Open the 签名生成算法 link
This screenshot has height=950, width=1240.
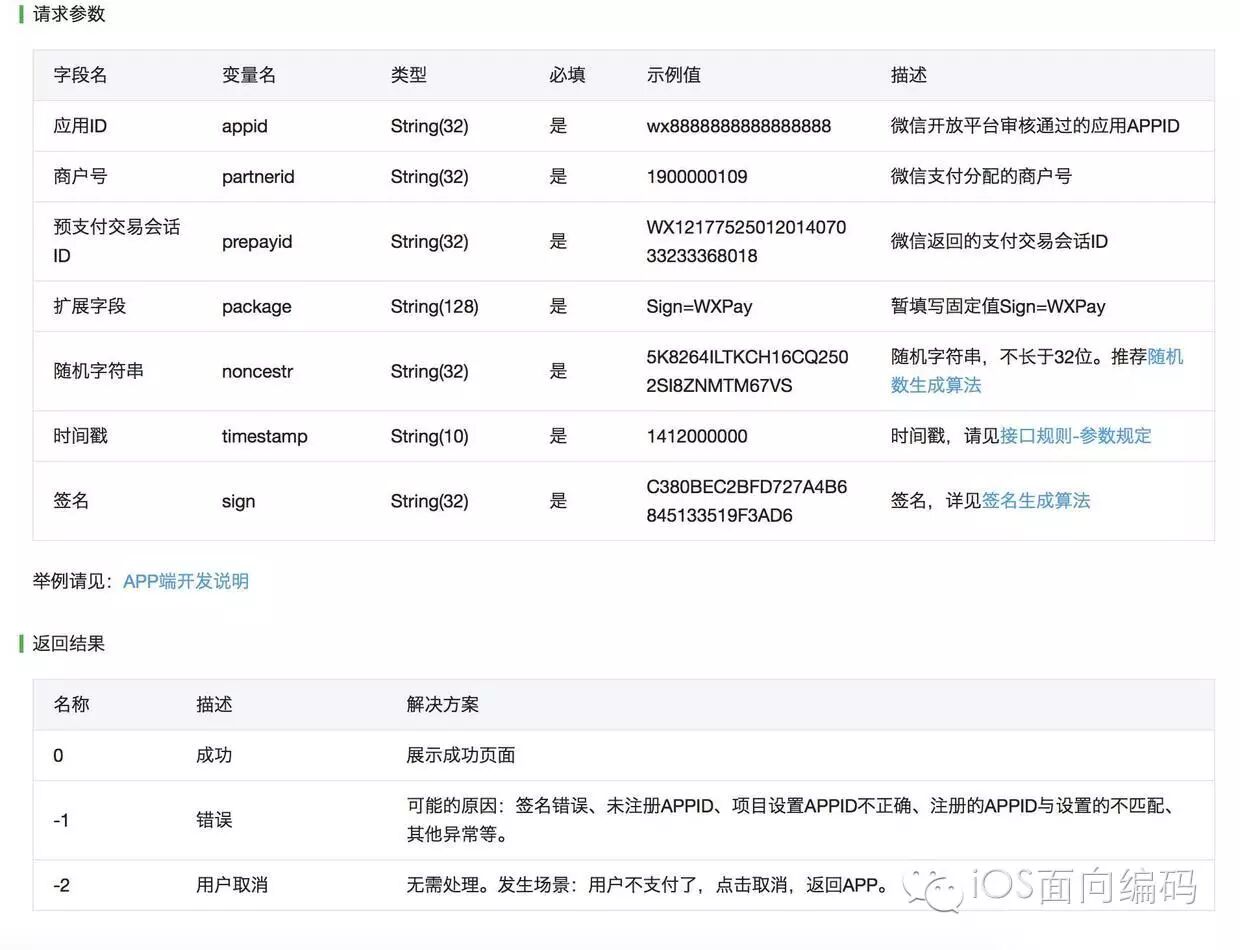[x=1036, y=501]
